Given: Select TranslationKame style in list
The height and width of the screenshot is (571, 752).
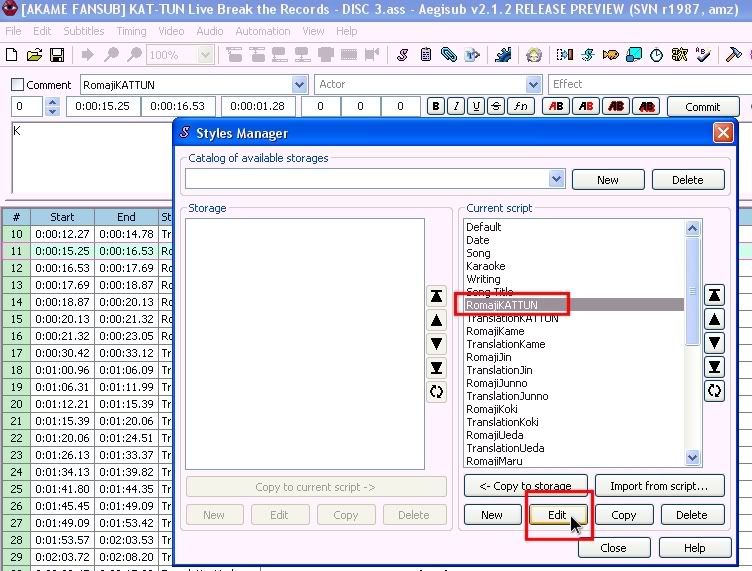Looking at the screenshot, I should click(505, 344).
